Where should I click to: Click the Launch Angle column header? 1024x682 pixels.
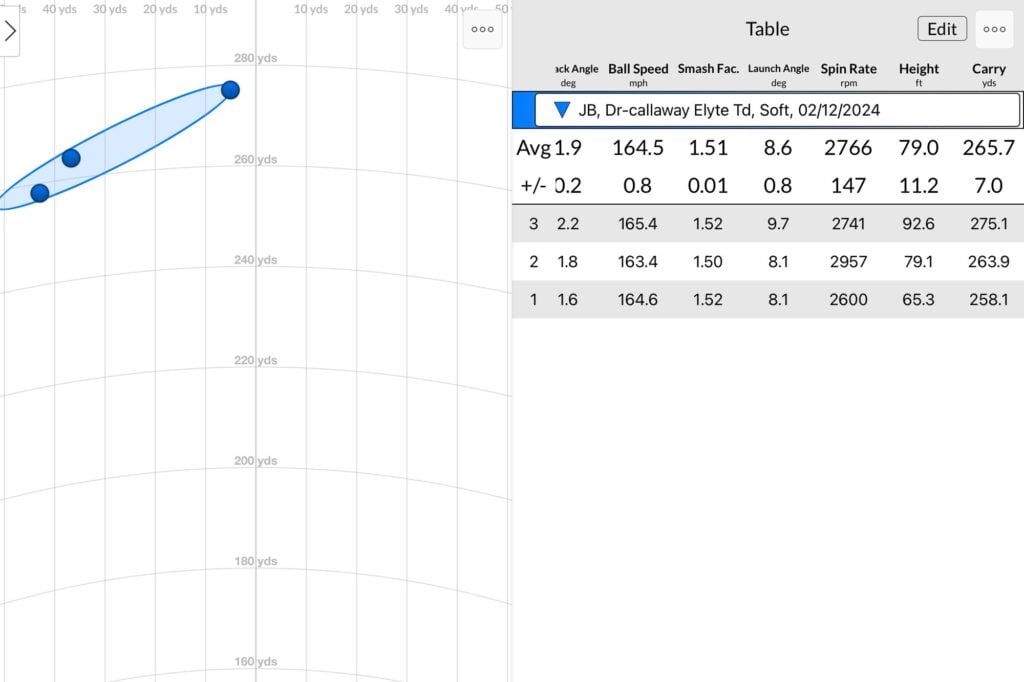click(778, 74)
